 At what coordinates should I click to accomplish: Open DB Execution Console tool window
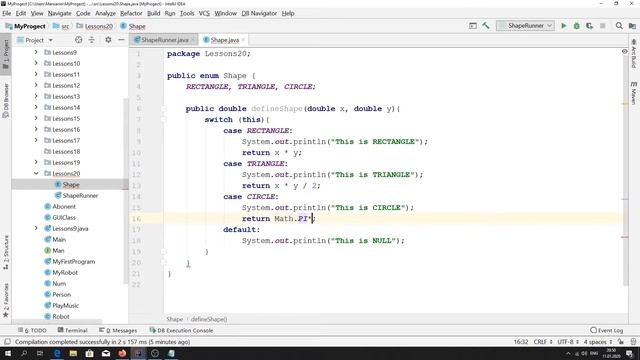pyautogui.click(x=181, y=330)
